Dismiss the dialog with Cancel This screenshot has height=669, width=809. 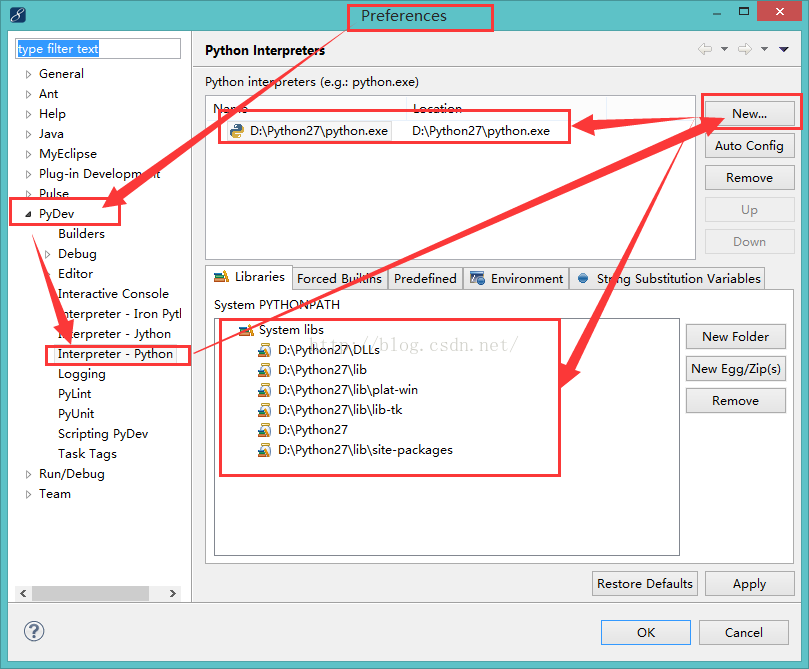coord(744,632)
